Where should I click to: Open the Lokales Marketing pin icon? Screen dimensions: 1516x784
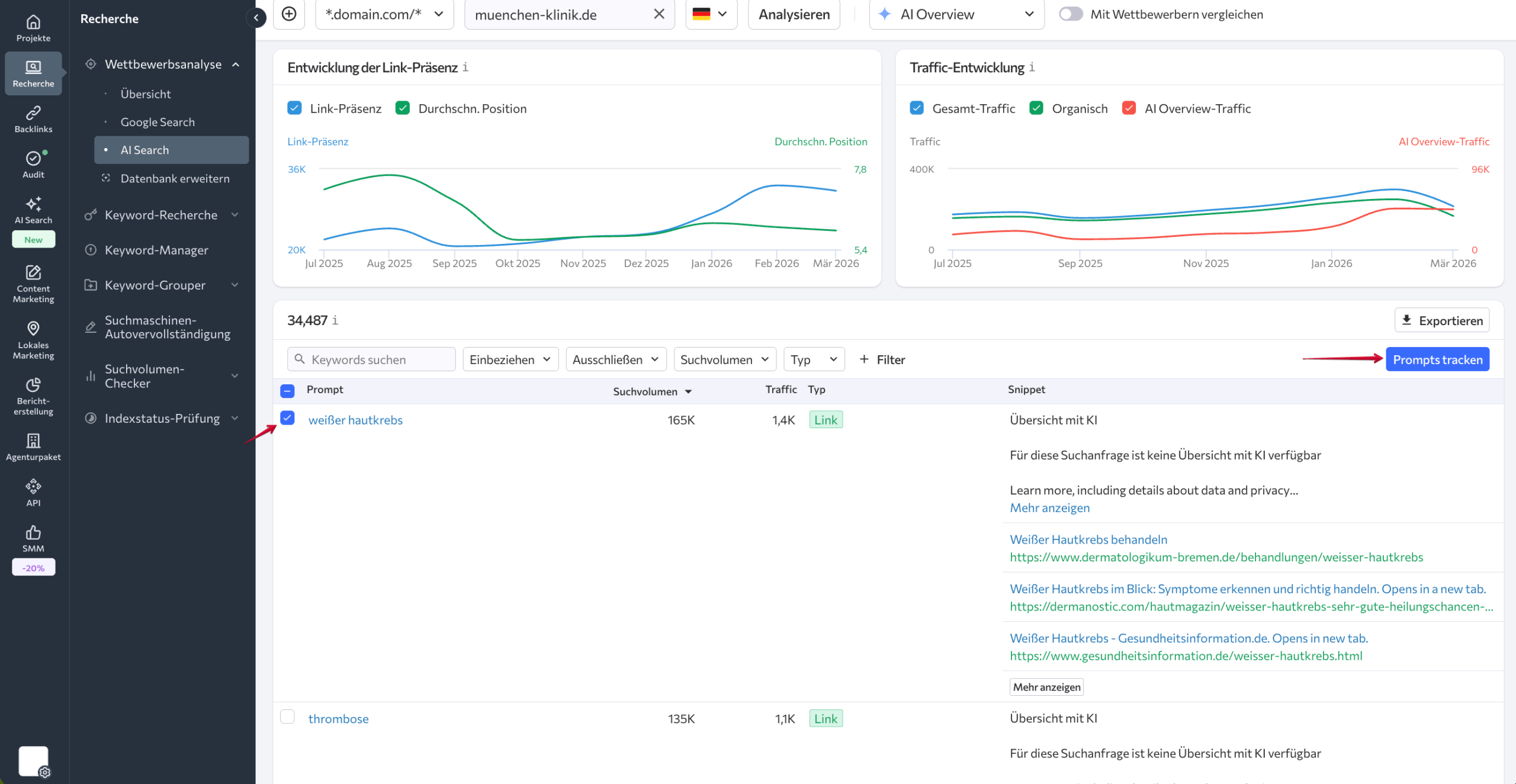coord(33,329)
